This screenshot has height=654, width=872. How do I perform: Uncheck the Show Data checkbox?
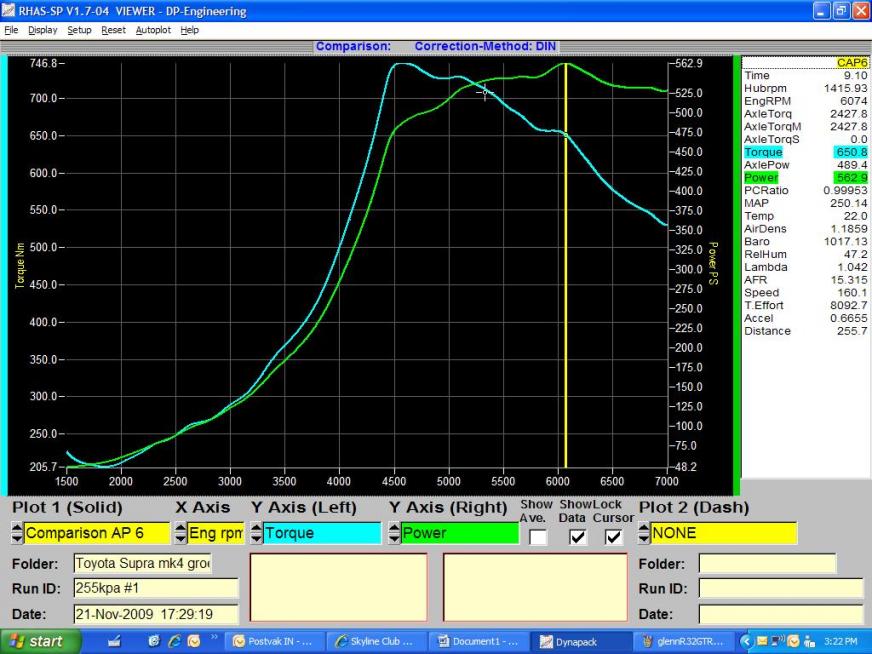576,537
